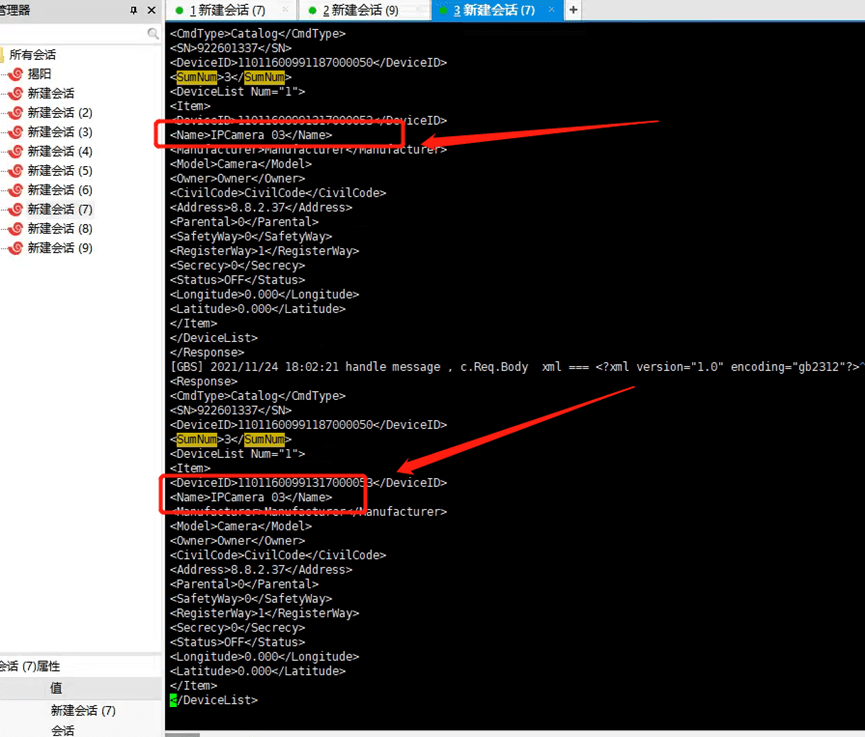The width and height of the screenshot is (865, 737).
Task: Click the icon of 新建会话 (7) in tree
Action: 17,209
